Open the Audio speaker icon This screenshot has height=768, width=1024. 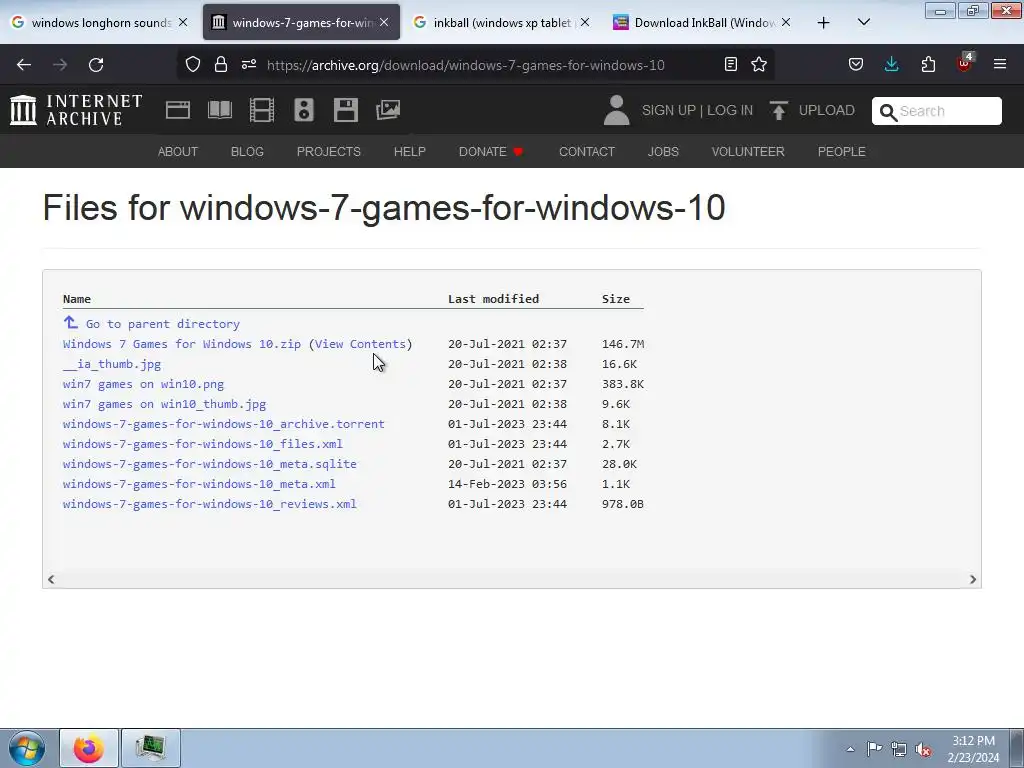(304, 110)
